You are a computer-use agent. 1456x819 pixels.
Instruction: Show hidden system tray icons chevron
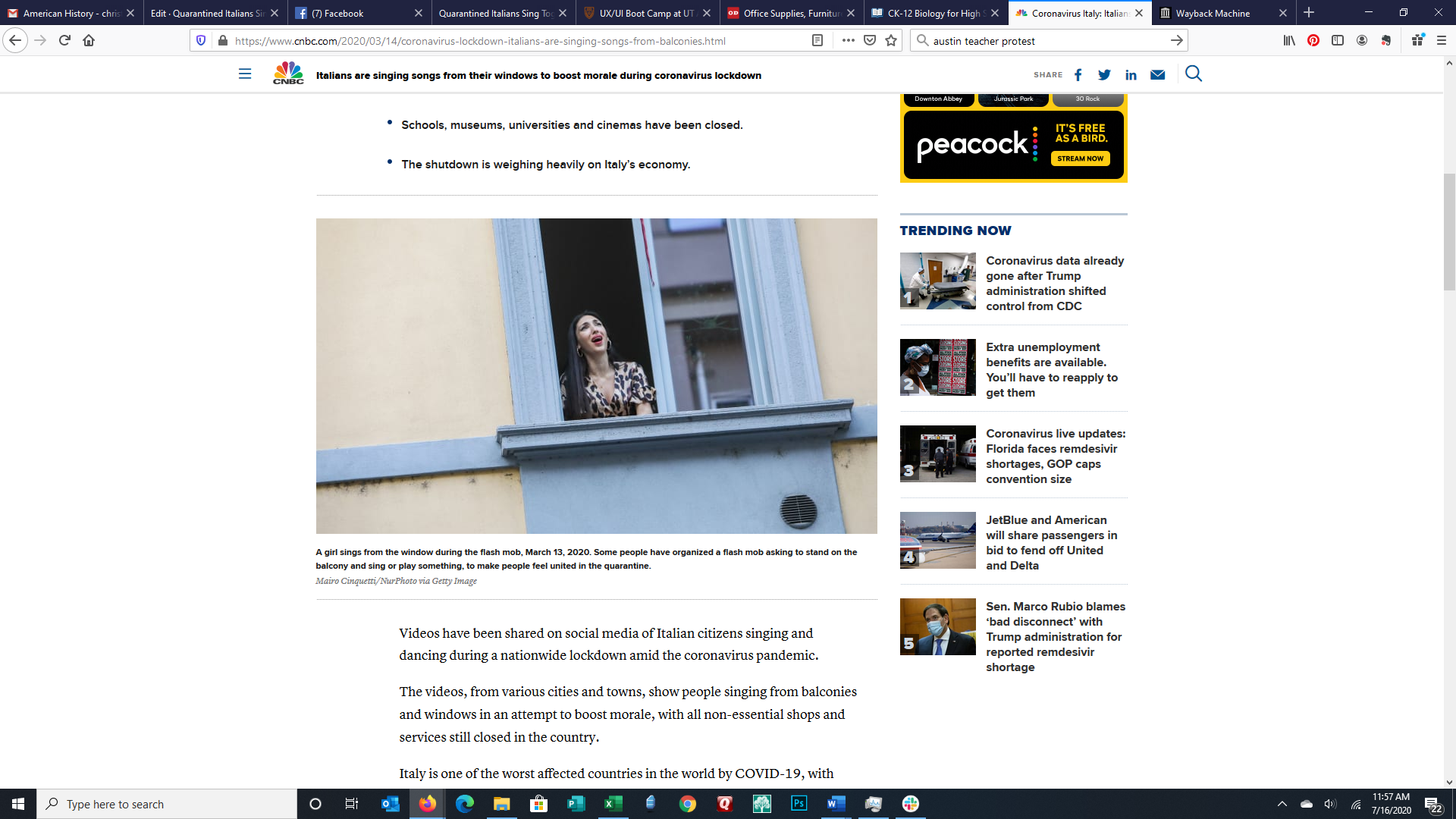[x=1282, y=804]
